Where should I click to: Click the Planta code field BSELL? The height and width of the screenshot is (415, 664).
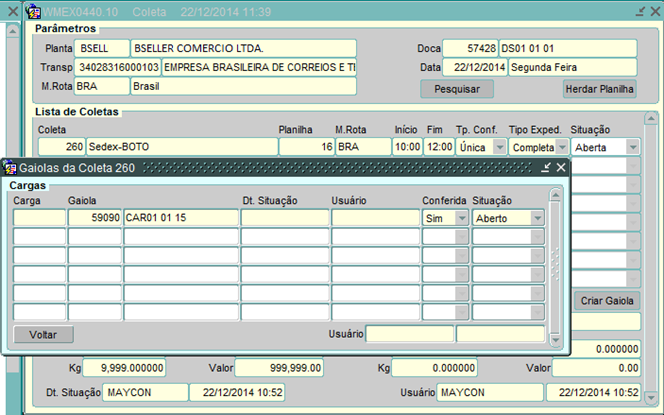[x=102, y=48]
